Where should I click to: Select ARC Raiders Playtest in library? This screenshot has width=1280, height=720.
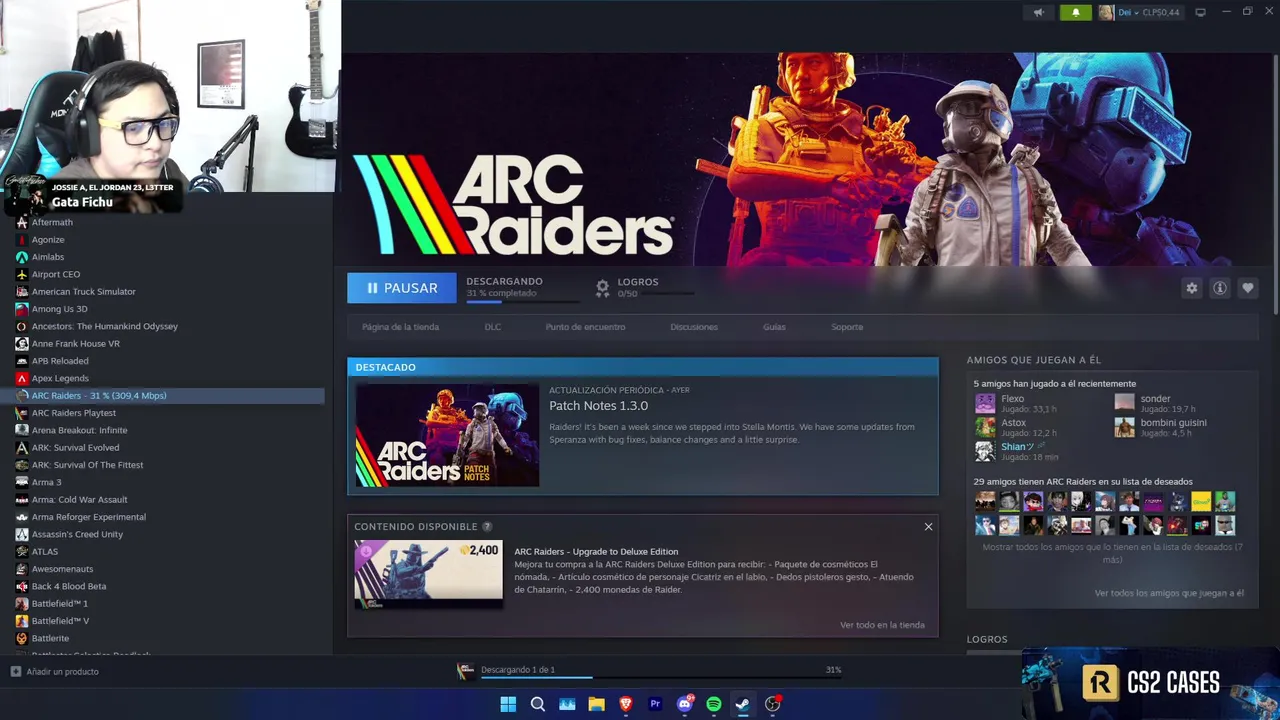click(x=73, y=413)
